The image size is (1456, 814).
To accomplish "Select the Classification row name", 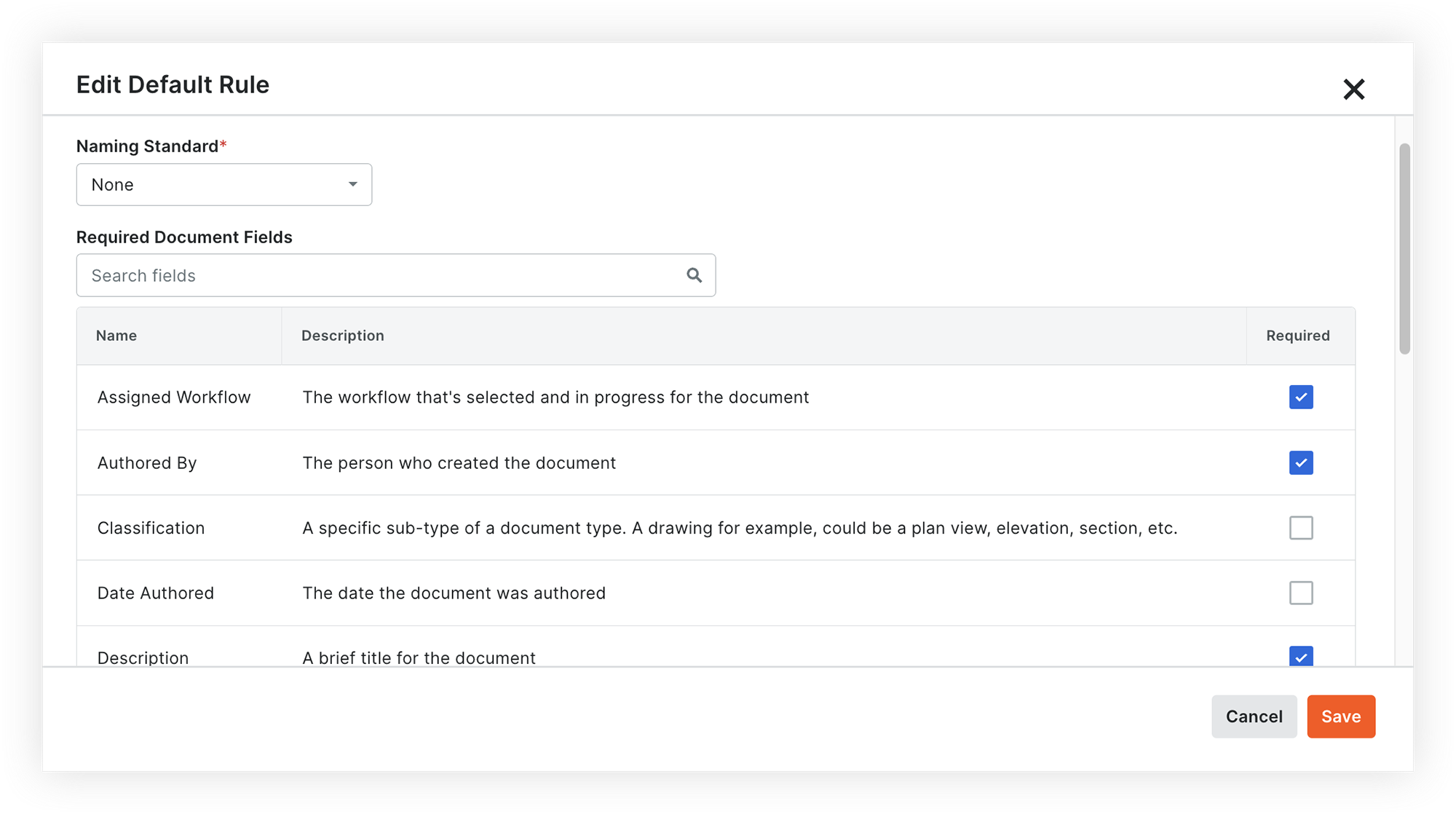I will [x=151, y=528].
